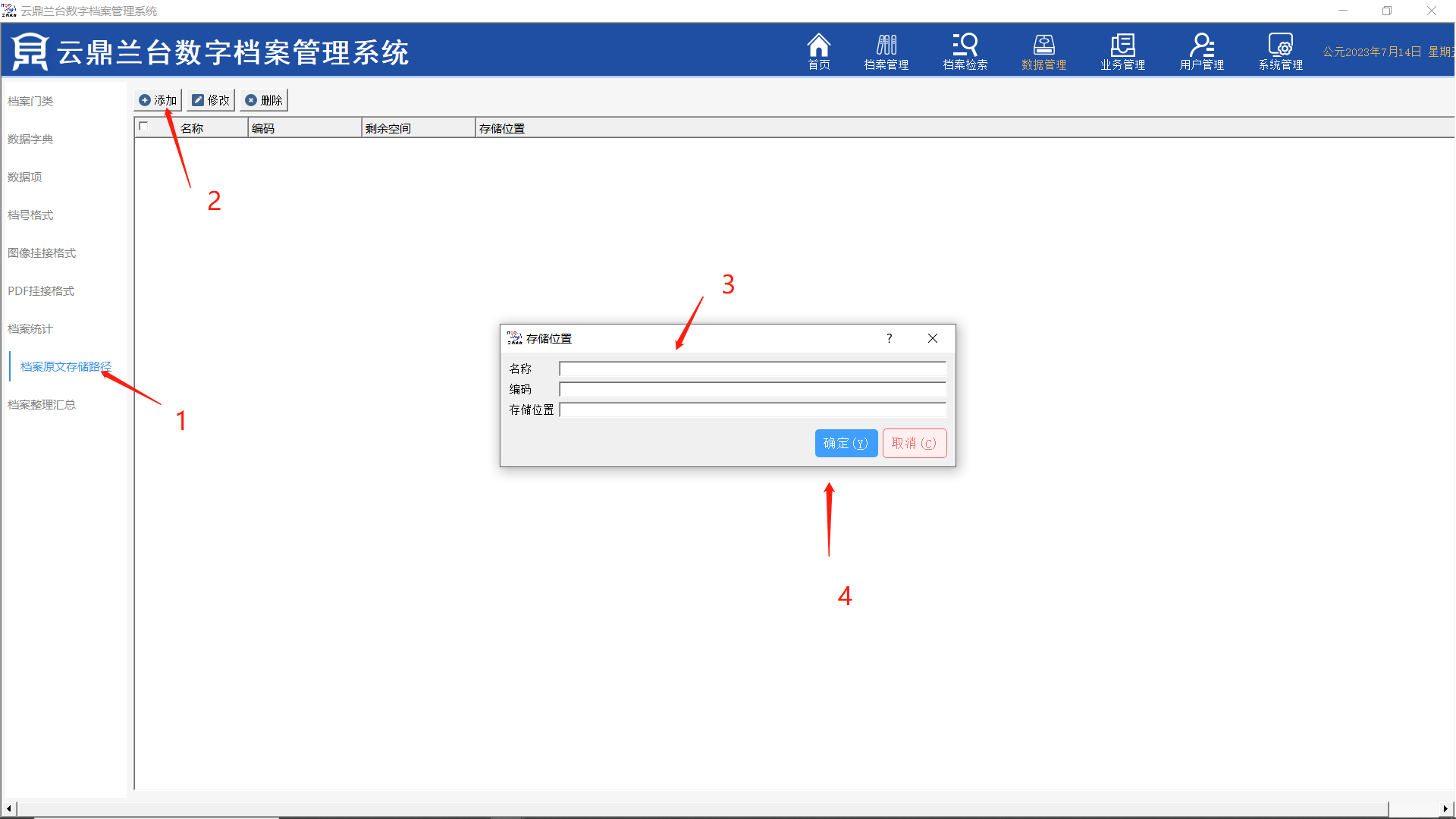Click the 存储位置 input field in dialog
This screenshot has height=819, width=1456.
tap(752, 409)
